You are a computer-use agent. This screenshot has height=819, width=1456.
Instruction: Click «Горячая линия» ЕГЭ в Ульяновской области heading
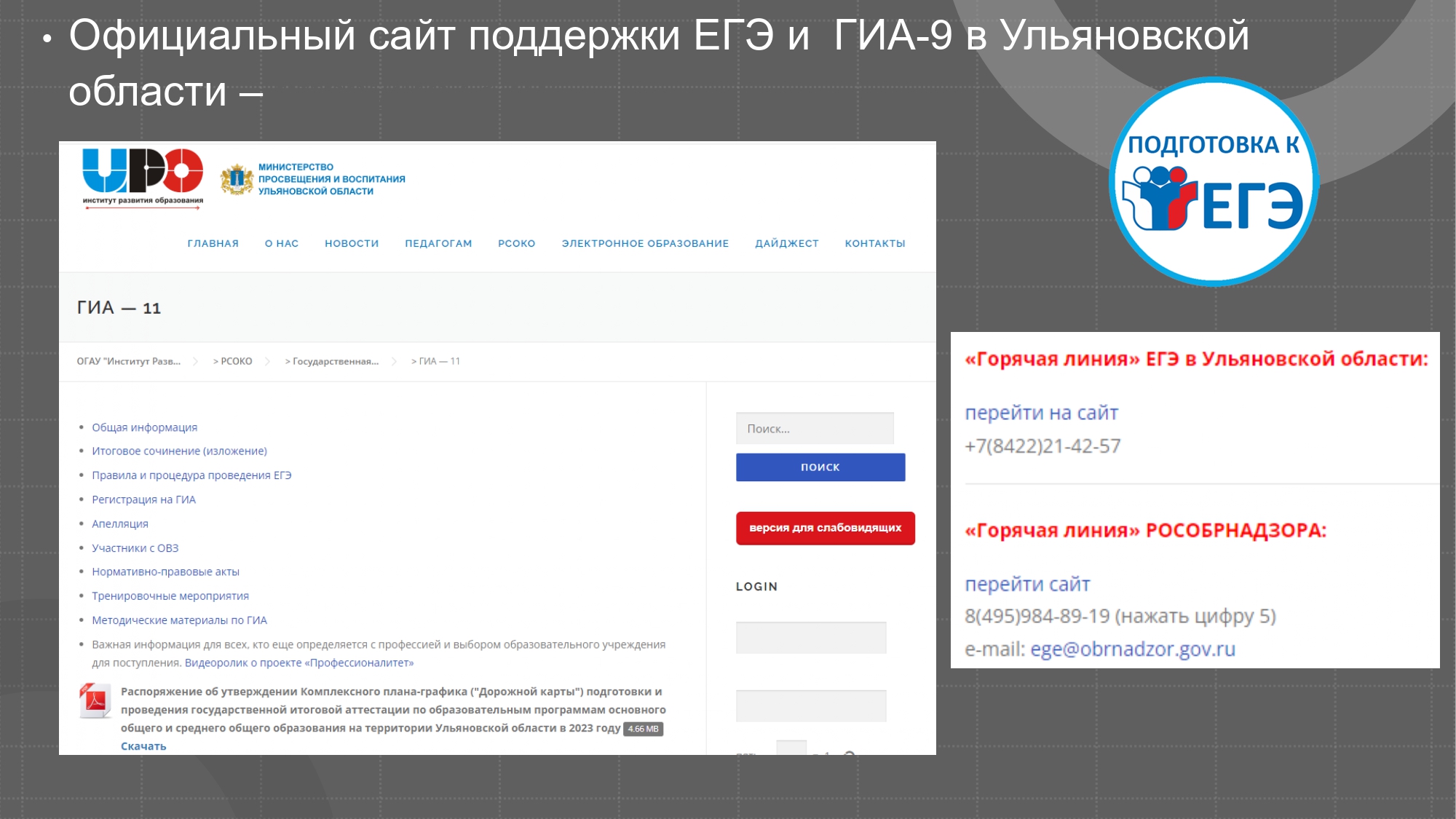click(1196, 359)
